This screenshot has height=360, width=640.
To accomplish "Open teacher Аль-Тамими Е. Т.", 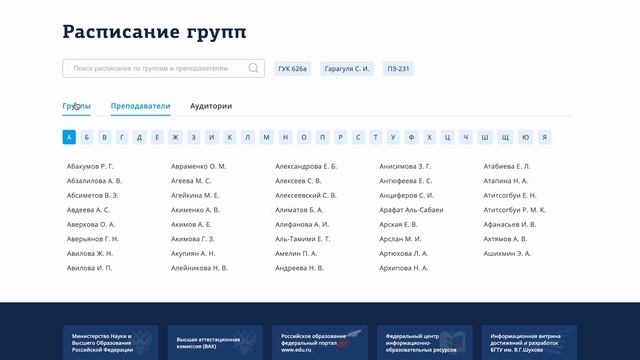I will [303, 239].
